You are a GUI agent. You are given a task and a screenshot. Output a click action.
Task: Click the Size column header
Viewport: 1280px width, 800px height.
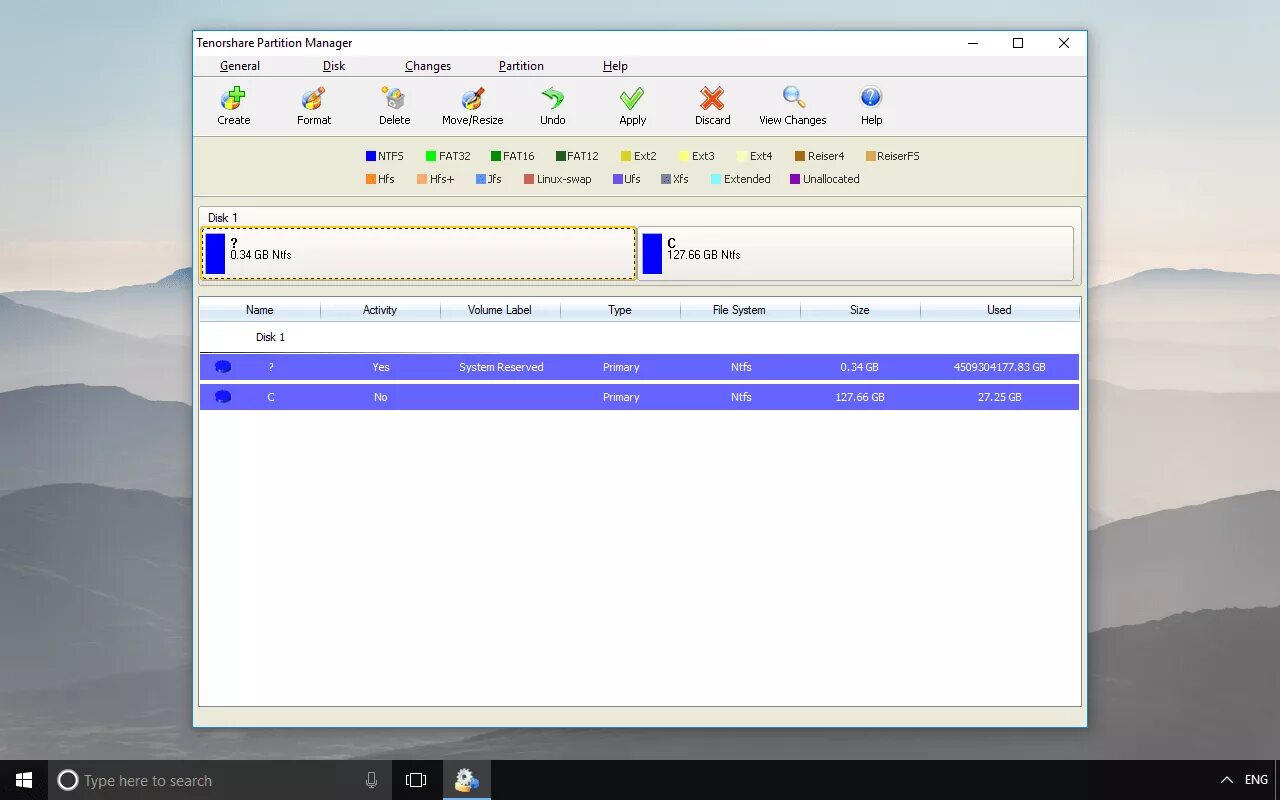(x=860, y=310)
